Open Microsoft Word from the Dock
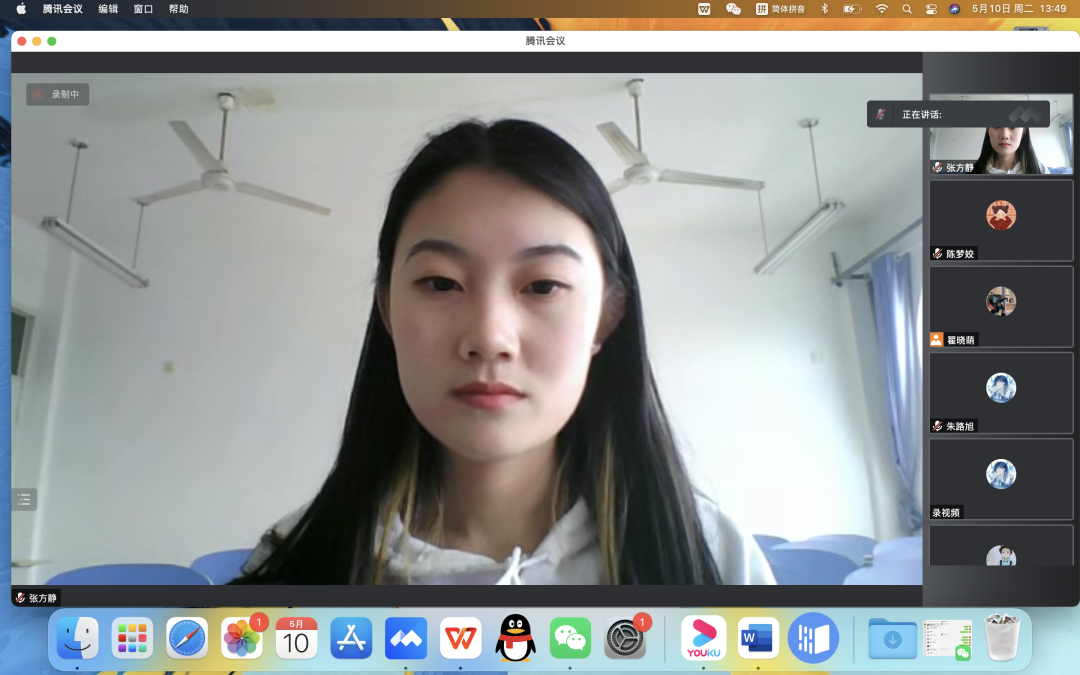The image size is (1080, 675). click(758, 638)
